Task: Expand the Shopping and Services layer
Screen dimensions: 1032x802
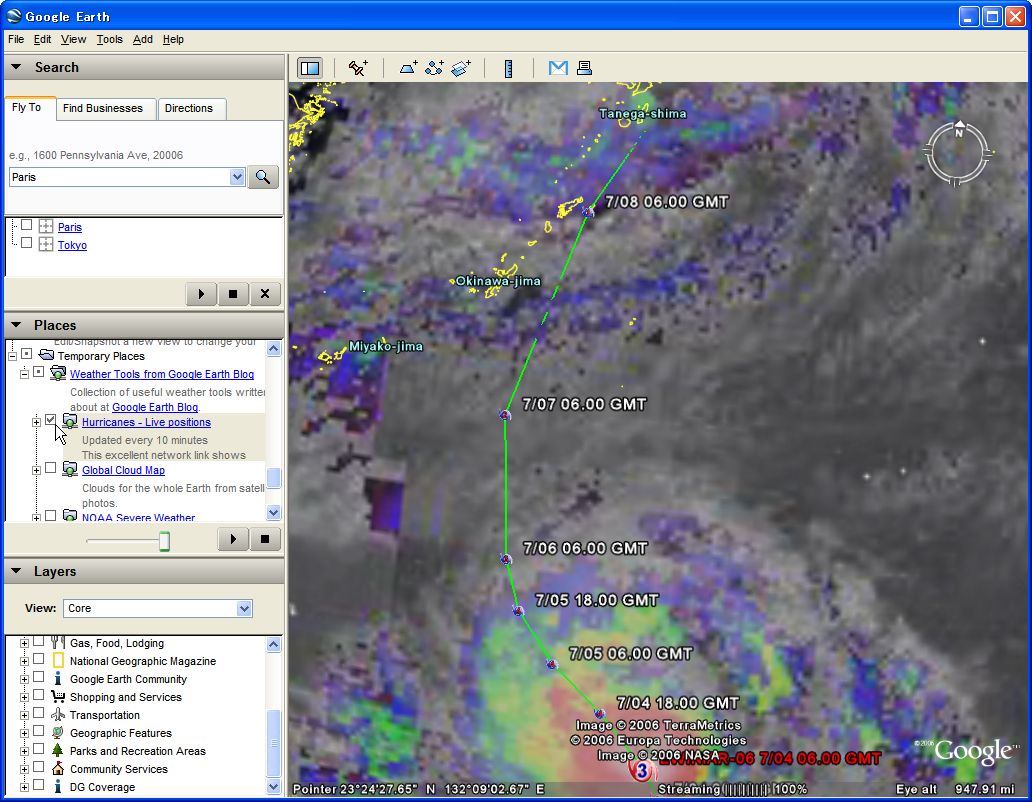Action: coord(24,697)
